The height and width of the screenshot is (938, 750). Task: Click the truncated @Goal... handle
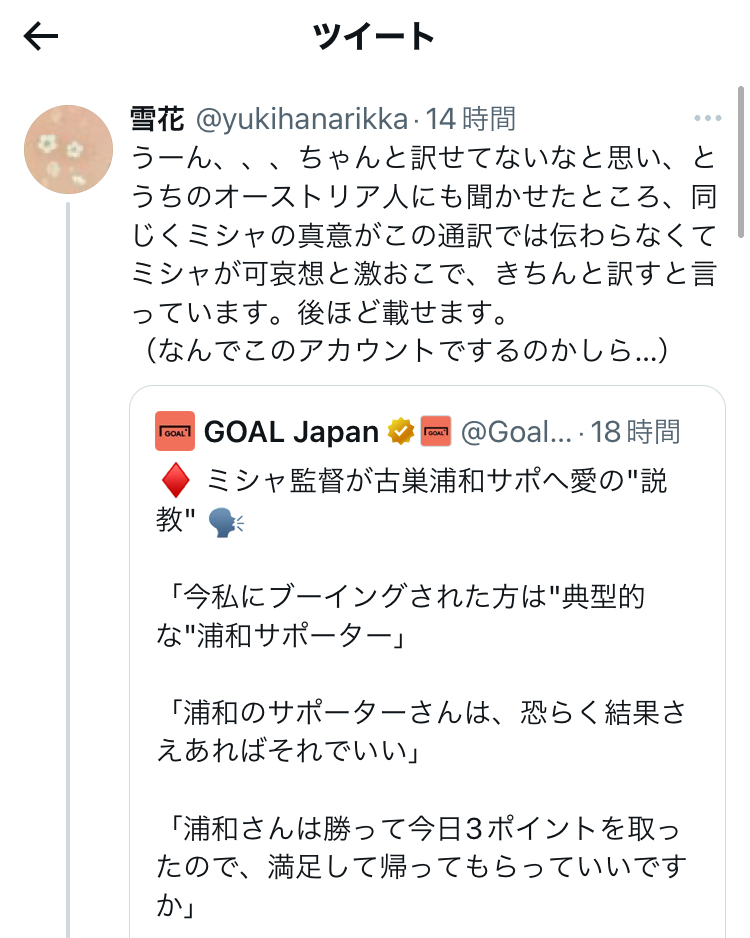pyautogui.click(x=515, y=431)
